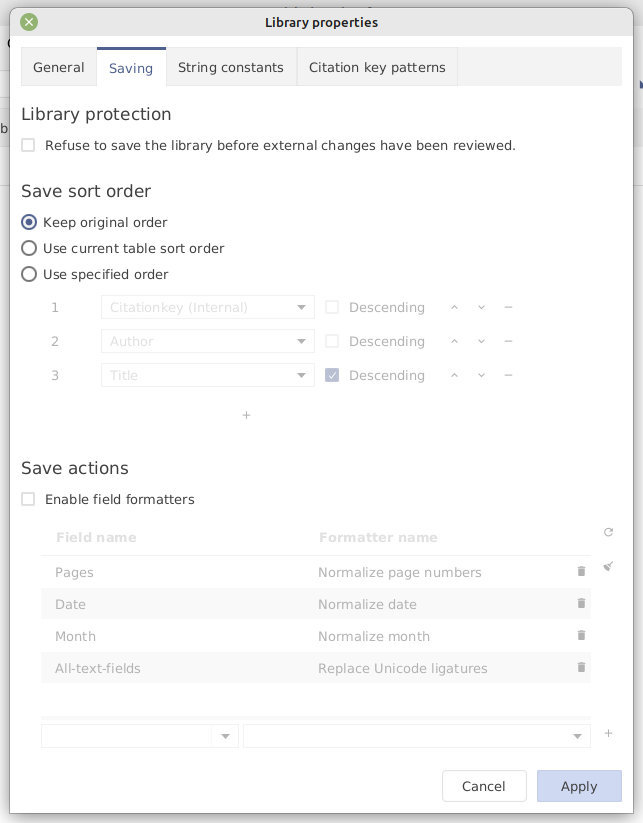Delete the Replace Unicode ligatures formatter
Viewport: 643px width, 823px height.
[x=581, y=667]
